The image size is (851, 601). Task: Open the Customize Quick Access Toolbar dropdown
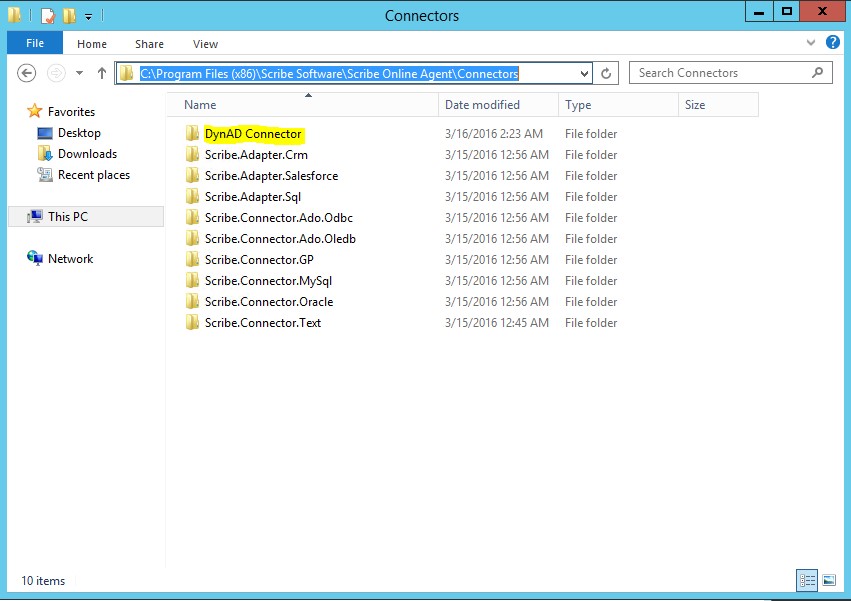[88, 17]
